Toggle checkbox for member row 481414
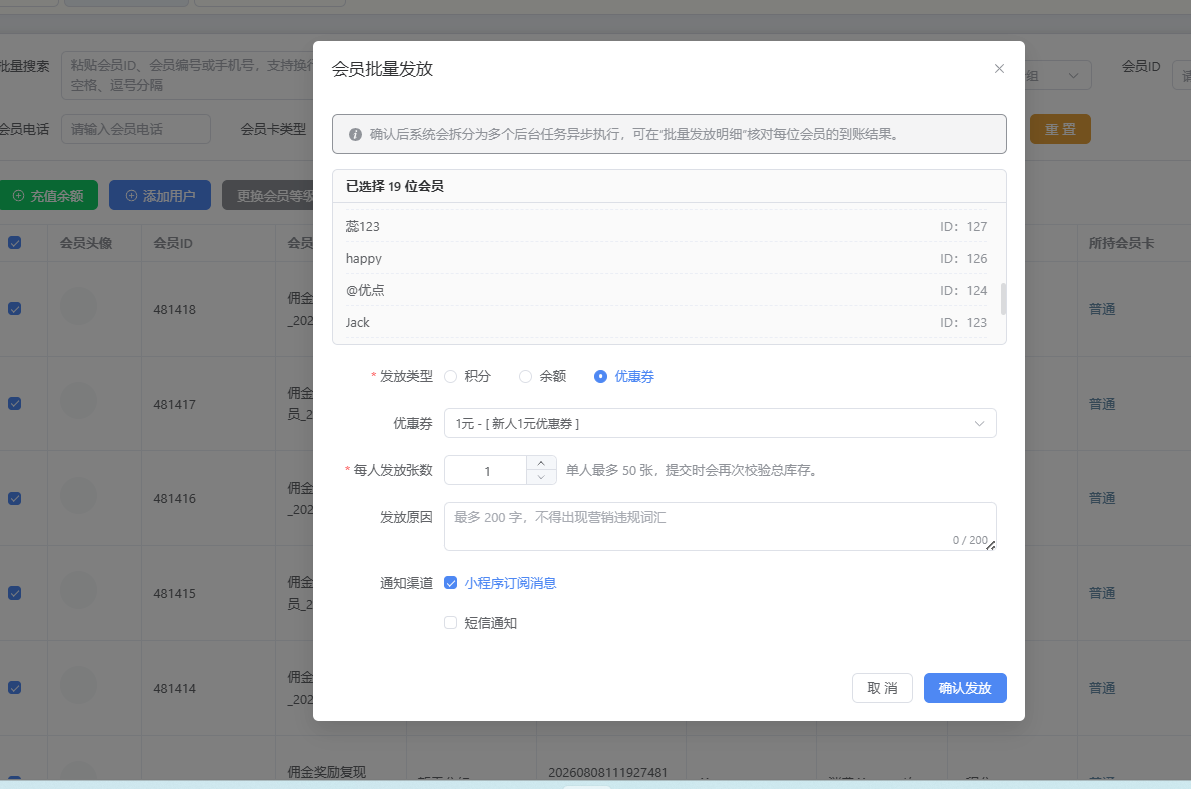 pyautogui.click(x=14, y=688)
